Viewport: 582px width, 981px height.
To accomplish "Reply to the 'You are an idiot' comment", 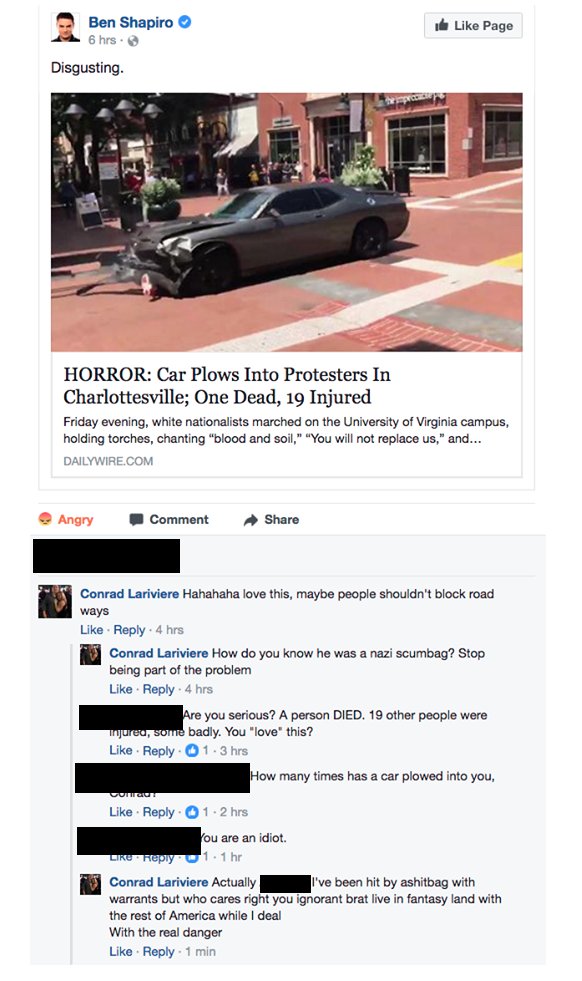I will (x=158, y=857).
